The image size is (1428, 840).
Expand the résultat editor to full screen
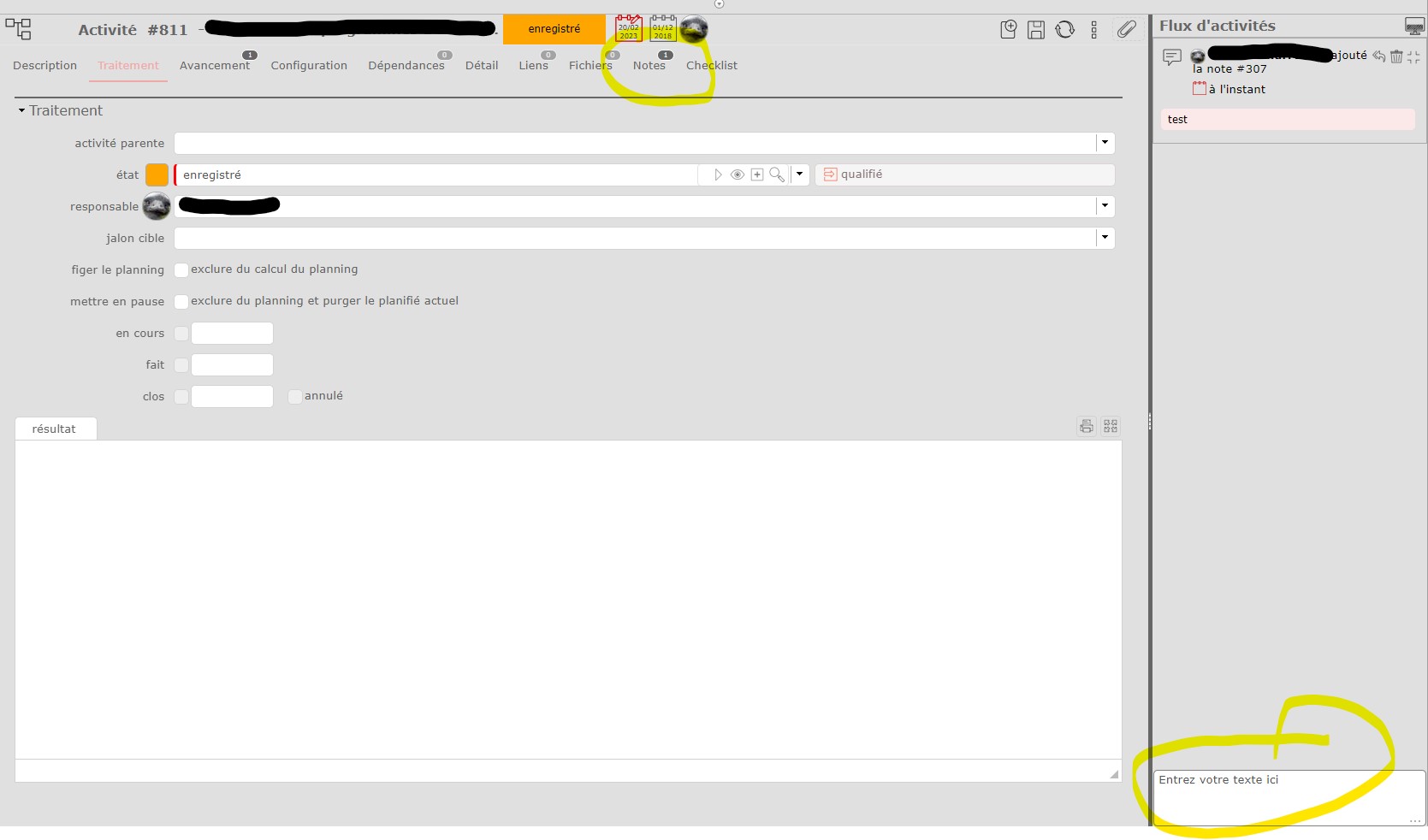[x=1111, y=426]
